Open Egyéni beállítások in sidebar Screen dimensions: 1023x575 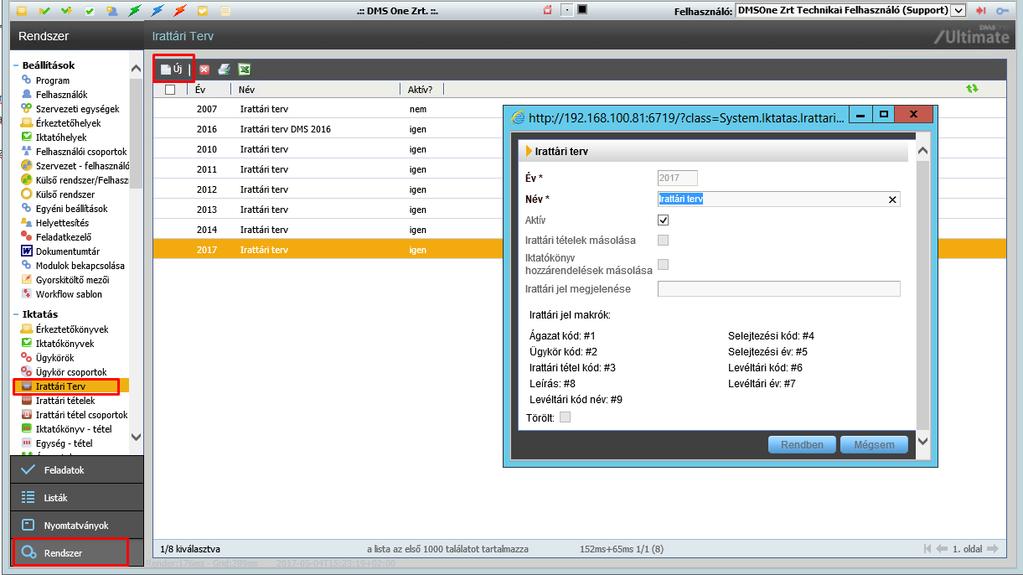tap(71, 209)
